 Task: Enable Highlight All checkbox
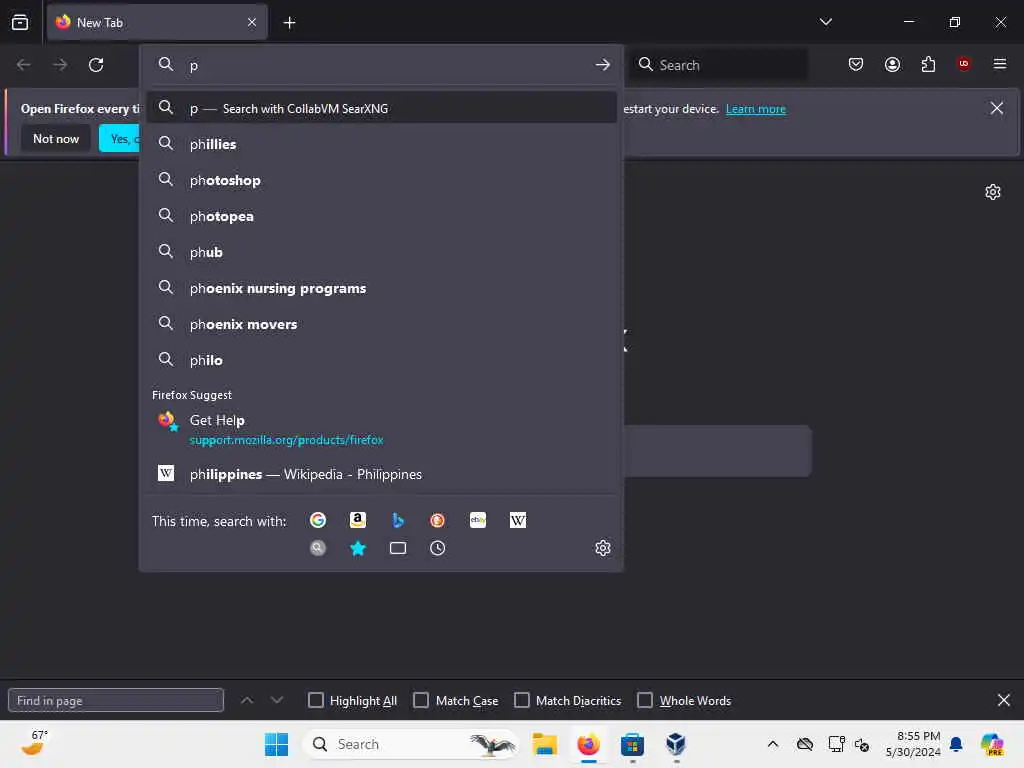[315, 700]
